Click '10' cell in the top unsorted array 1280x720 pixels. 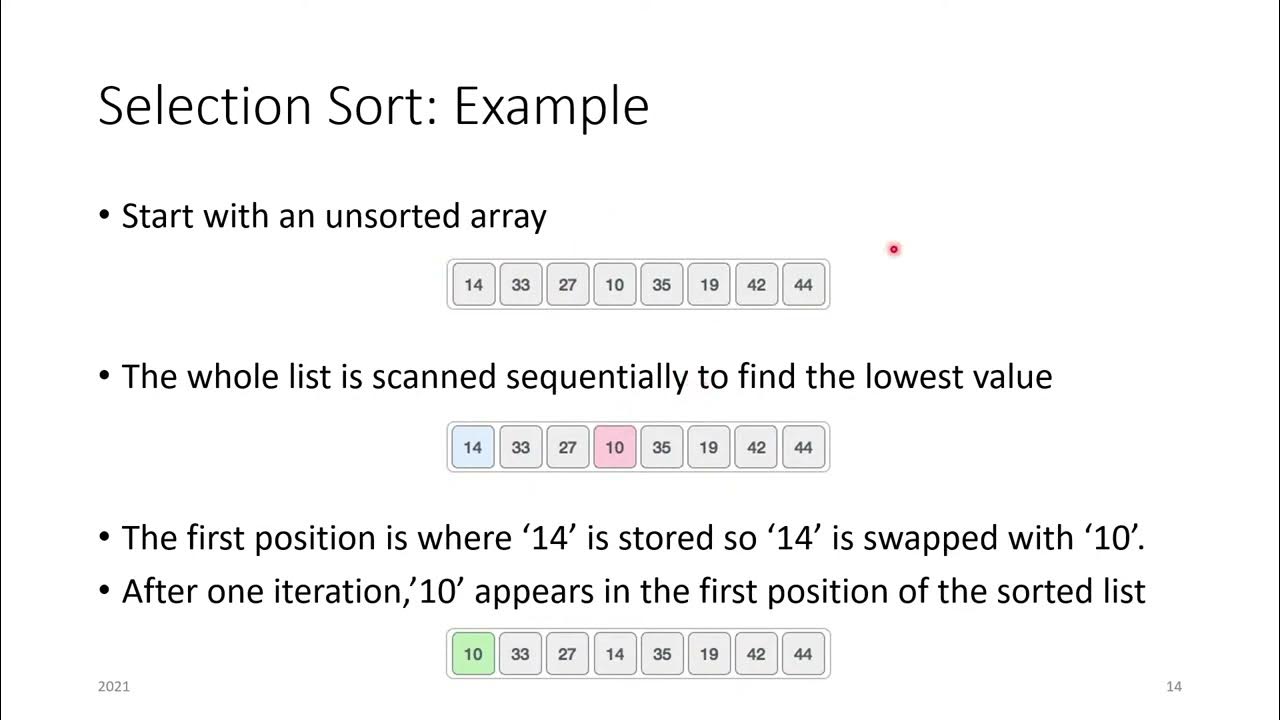click(x=614, y=284)
